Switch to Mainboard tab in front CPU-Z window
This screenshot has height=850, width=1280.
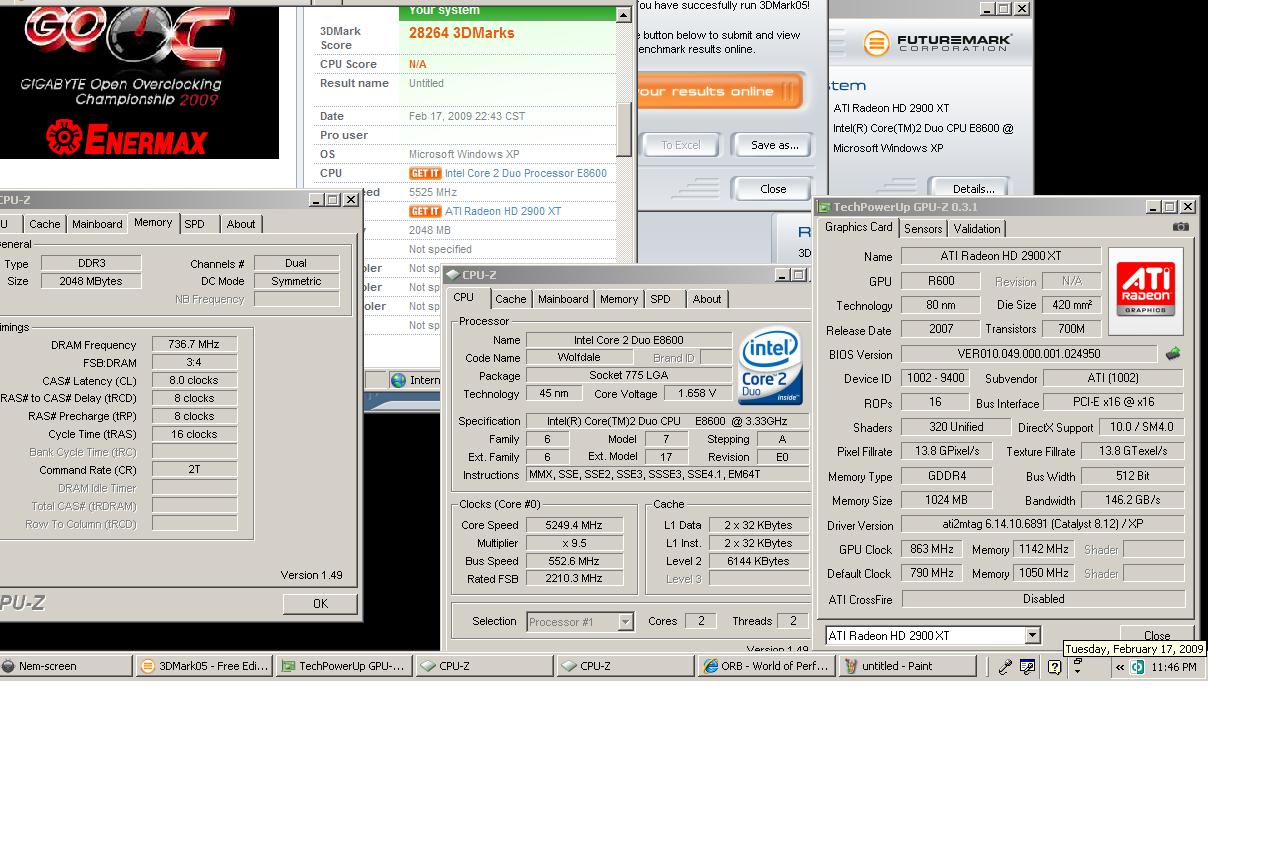pos(563,299)
